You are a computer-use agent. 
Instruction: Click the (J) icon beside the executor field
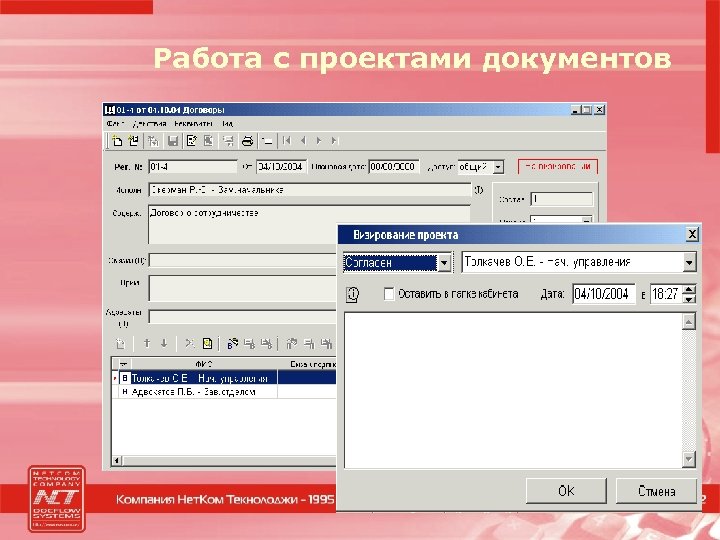click(478, 190)
